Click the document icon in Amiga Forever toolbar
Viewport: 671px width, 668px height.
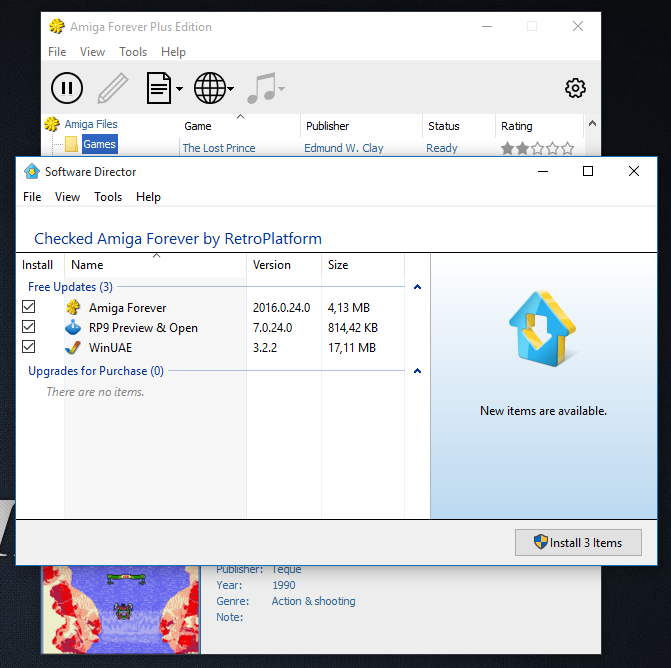point(159,88)
